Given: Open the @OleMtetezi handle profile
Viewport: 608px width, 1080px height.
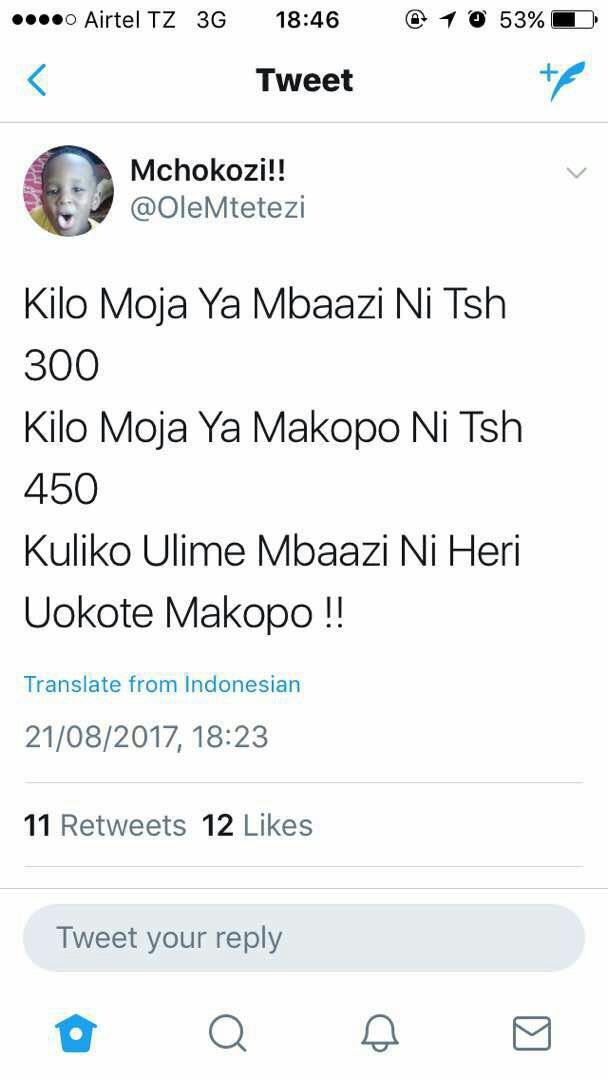Looking at the screenshot, I should pyautogui.click(x=218, y=207).
